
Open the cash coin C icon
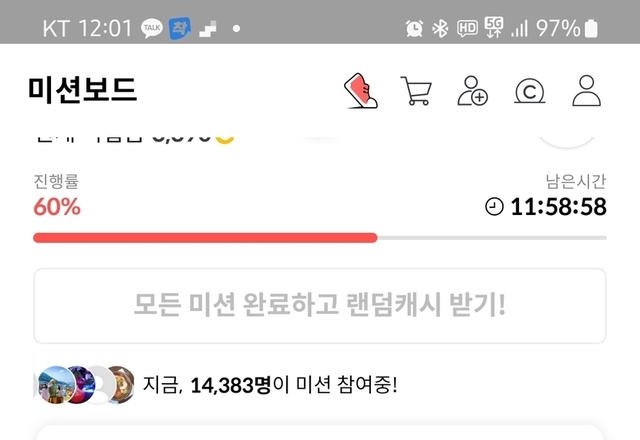click(529, 91)
